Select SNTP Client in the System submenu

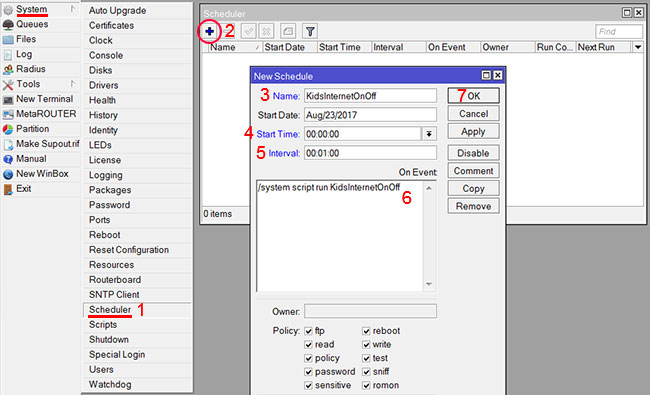click(x=137, y=295)
